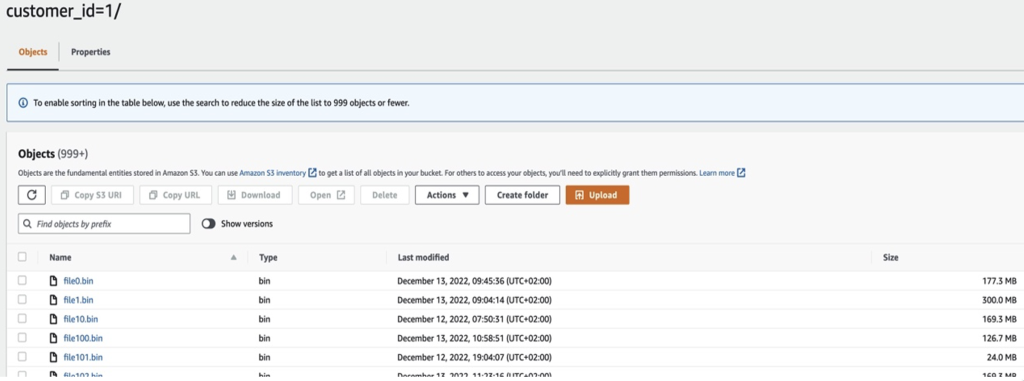Select the checkbox for file101.bin
The height and width of the screenshot is (381, 1024).
pos(22,357)
